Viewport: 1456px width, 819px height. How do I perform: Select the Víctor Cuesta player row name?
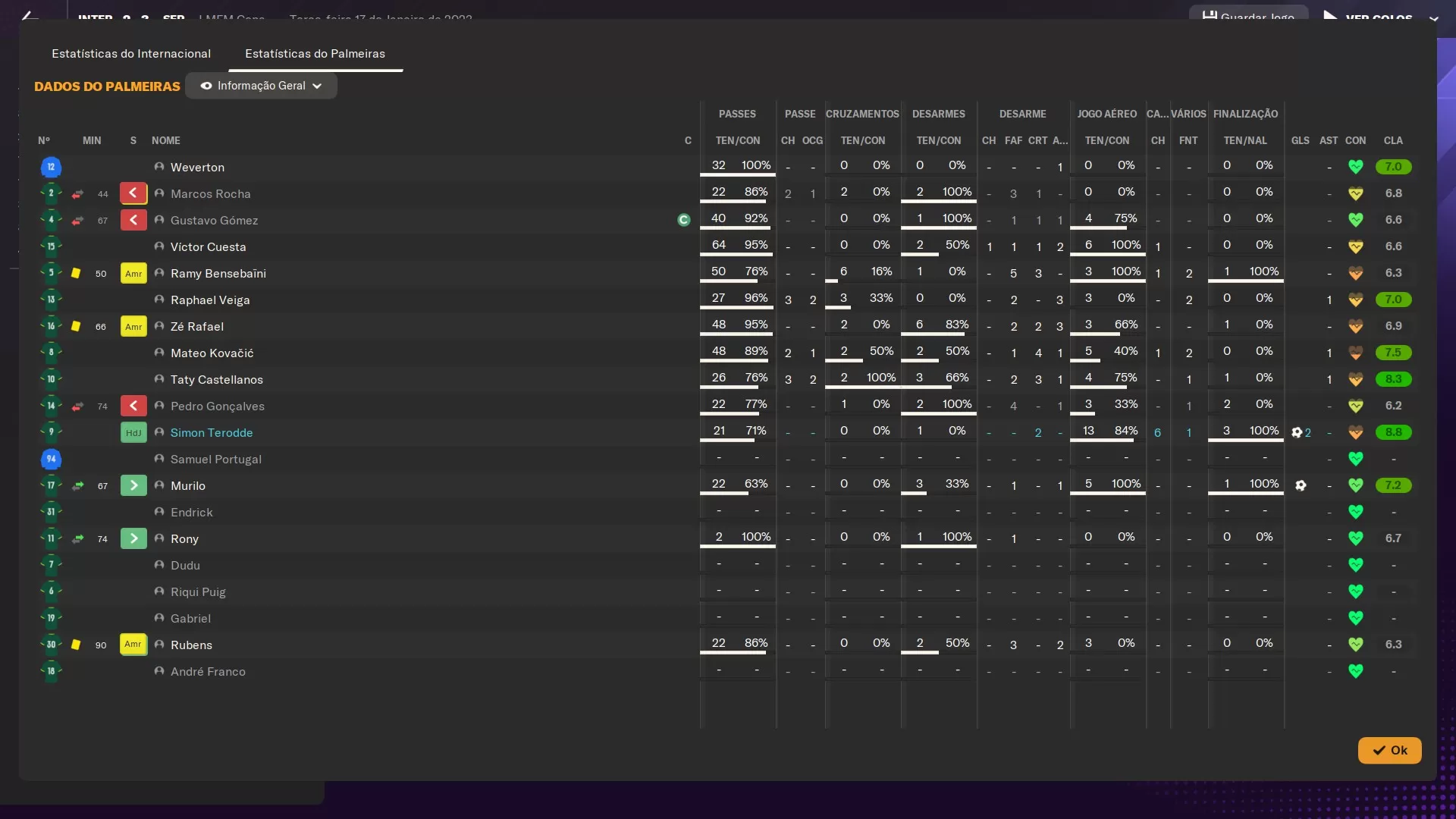pos(208,246)
